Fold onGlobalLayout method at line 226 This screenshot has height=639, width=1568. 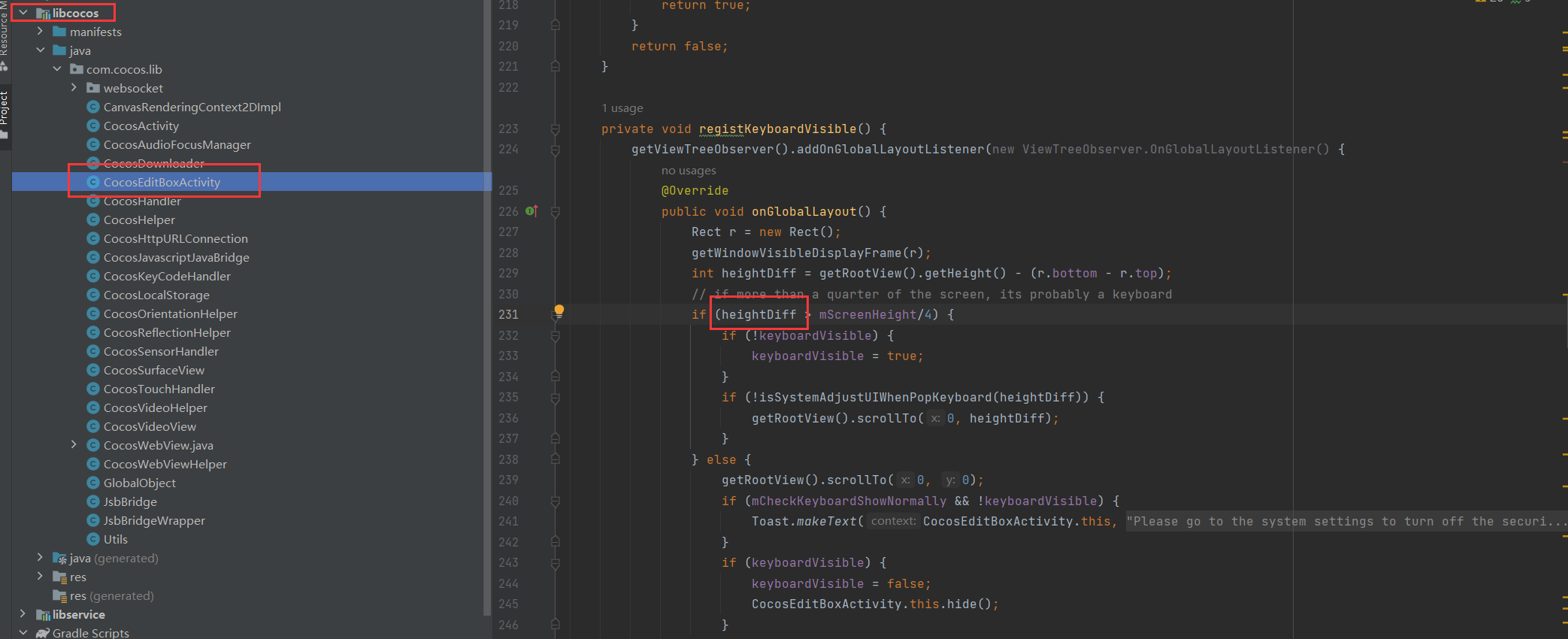[x=555, y=212]
